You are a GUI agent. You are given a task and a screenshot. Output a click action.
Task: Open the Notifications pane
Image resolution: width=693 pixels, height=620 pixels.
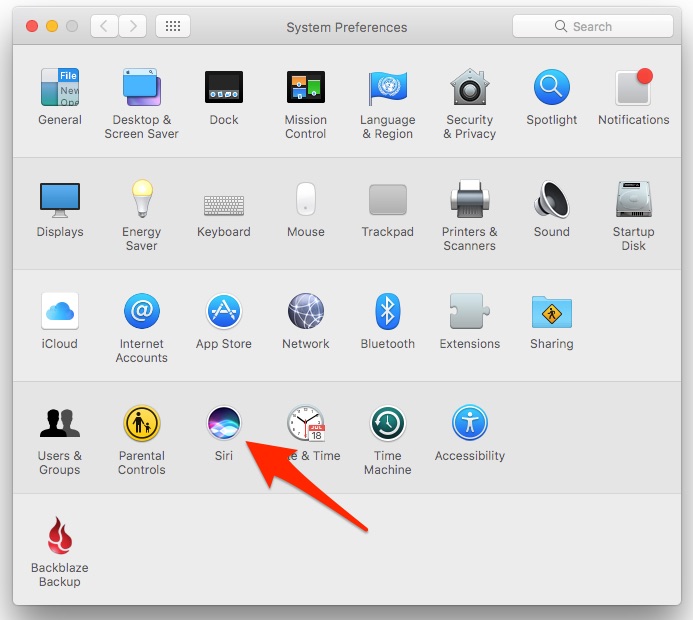tap(633, 89)
